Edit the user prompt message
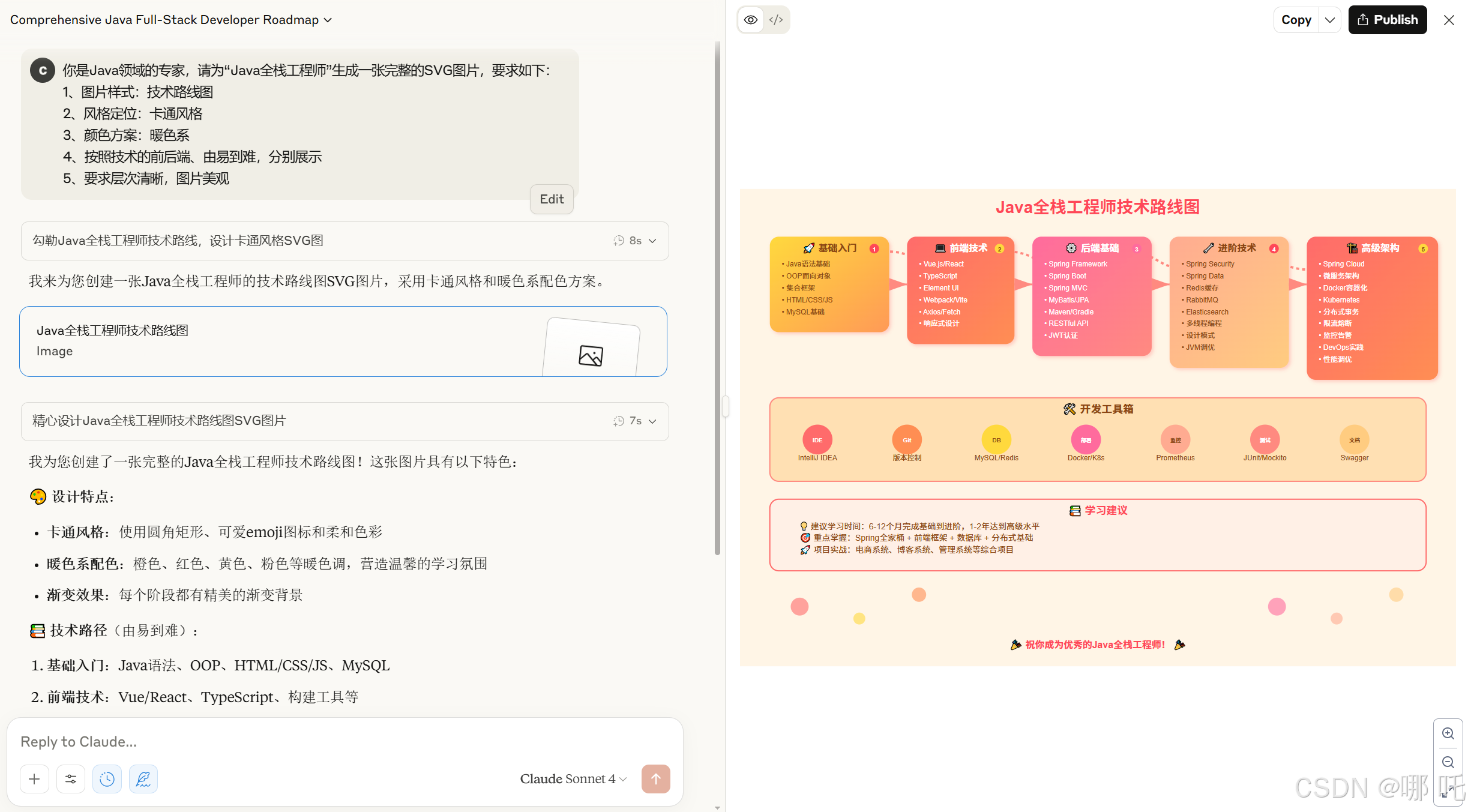The image size is (1468, 812). point(551,199)
